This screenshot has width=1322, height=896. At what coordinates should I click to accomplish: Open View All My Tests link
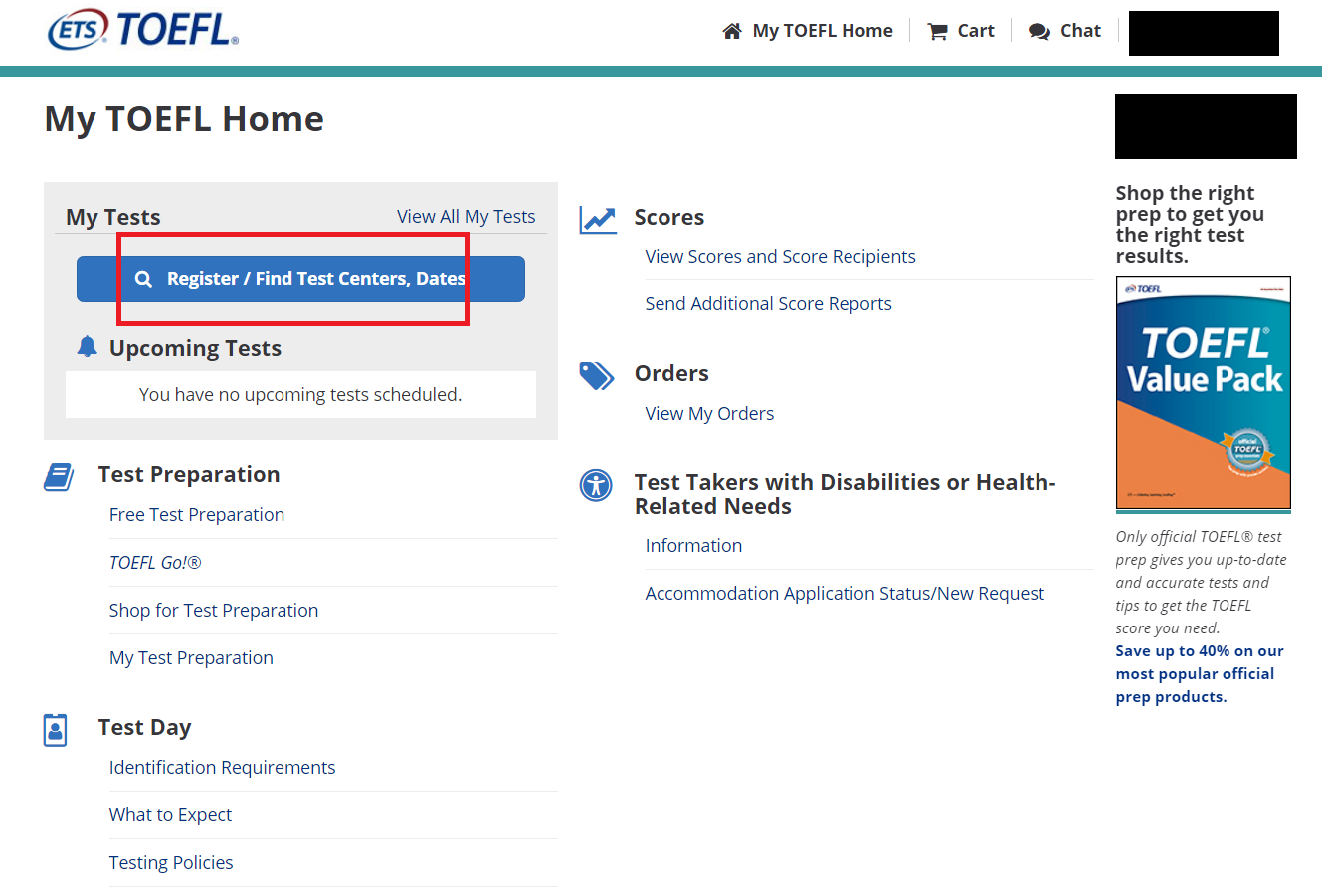466,216
